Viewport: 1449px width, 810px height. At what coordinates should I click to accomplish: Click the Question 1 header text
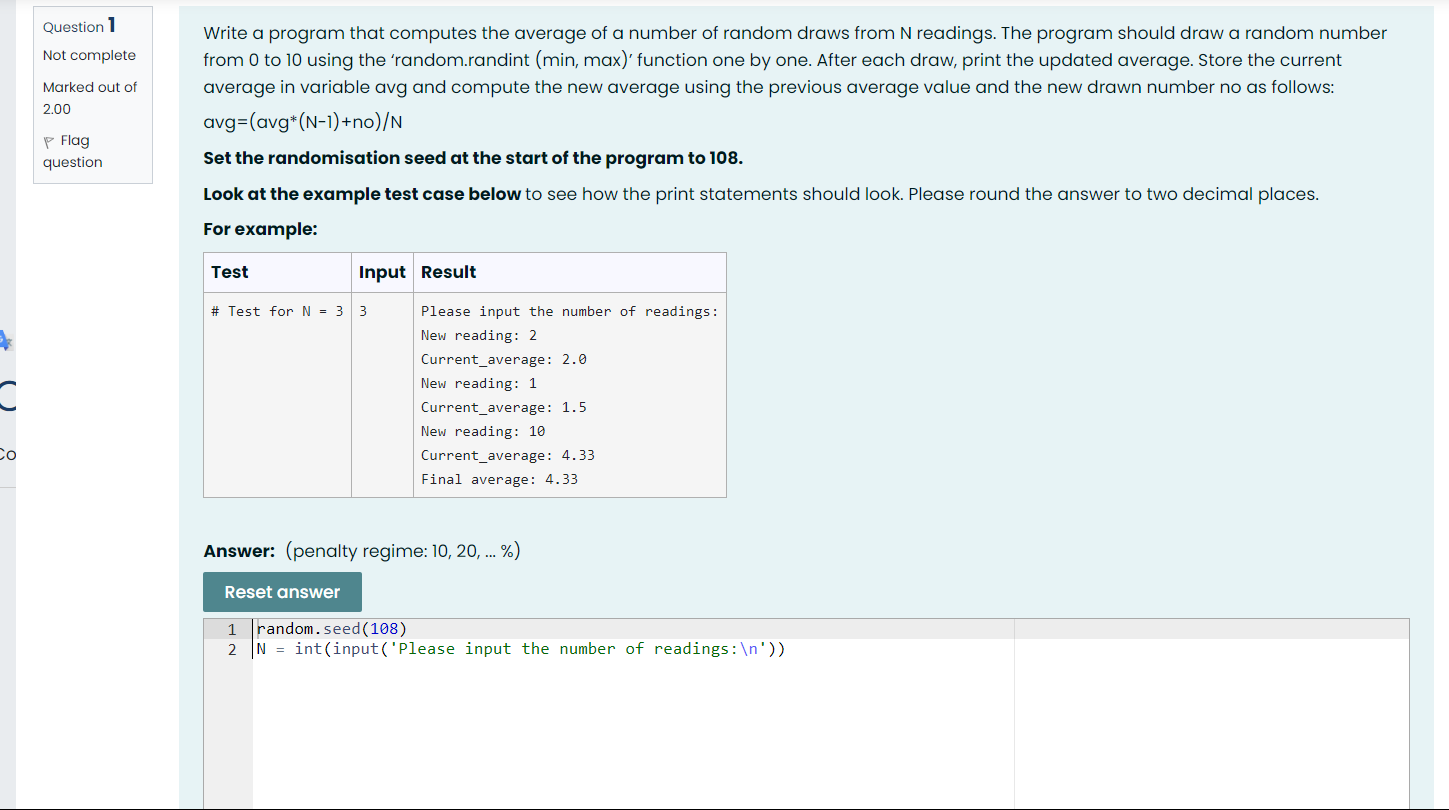click(78, 26)
